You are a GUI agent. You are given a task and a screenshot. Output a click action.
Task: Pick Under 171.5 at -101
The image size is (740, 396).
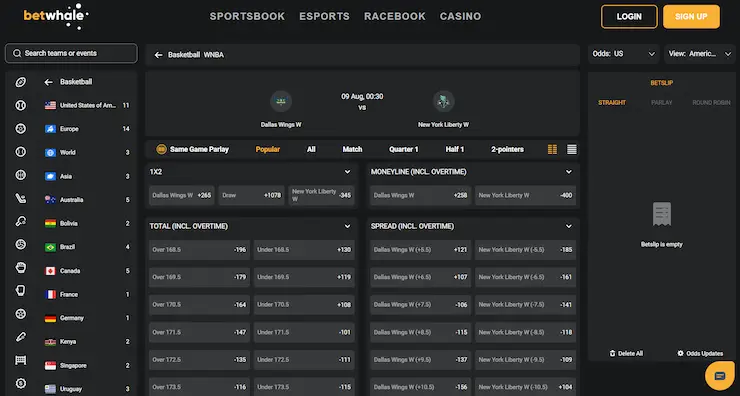(304, 332)
